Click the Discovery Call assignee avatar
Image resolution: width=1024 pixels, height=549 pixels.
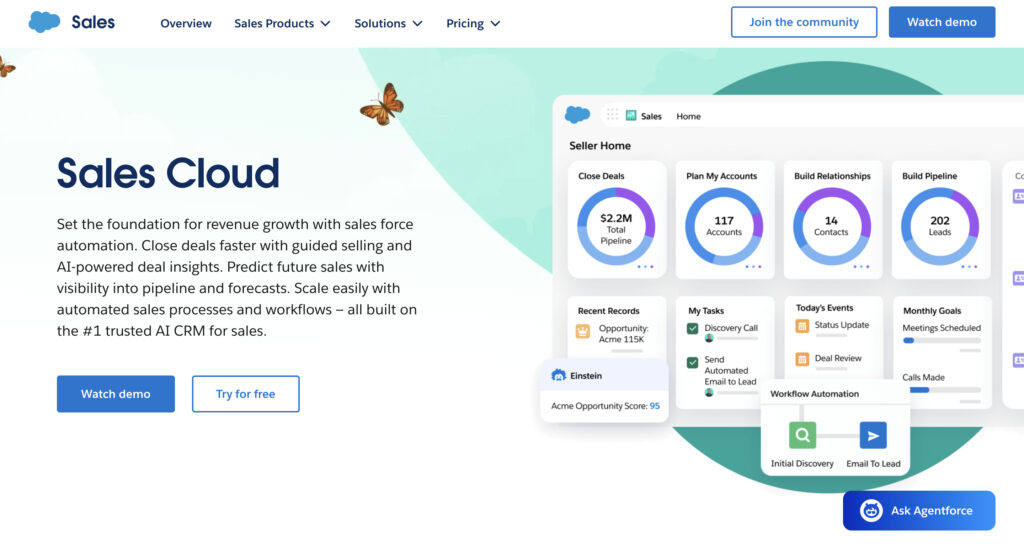pyautogui.click(x=709, y=338)
